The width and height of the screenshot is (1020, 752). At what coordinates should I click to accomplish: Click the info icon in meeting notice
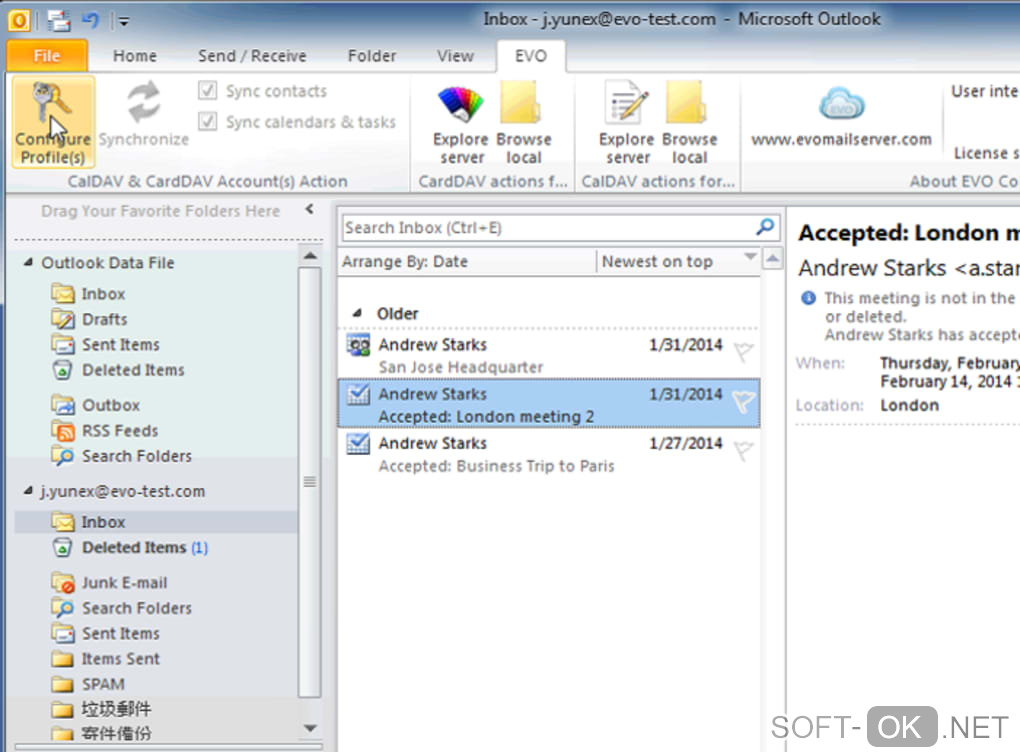pos(808,298)
